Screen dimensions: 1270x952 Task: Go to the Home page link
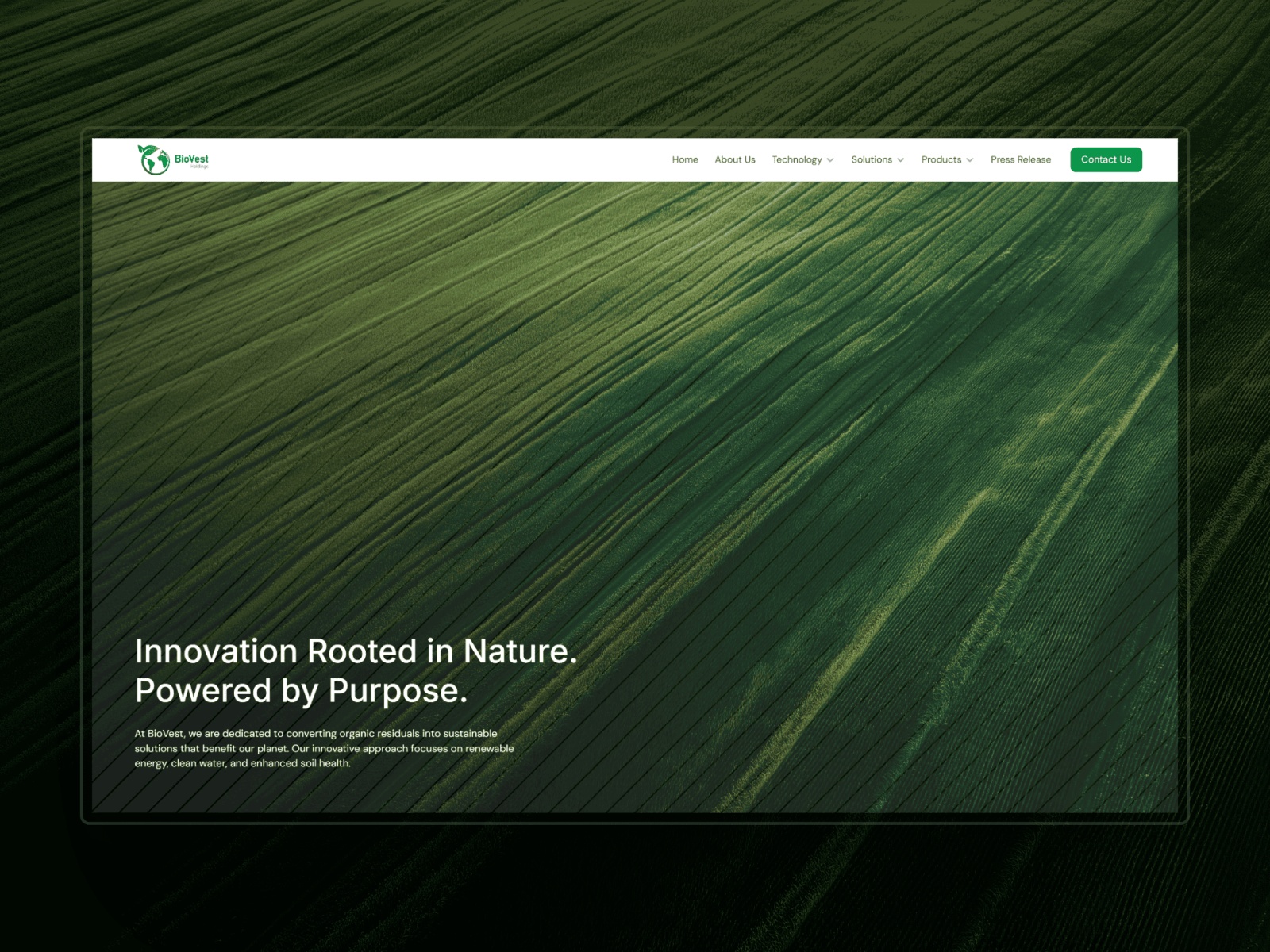[685, 159]
